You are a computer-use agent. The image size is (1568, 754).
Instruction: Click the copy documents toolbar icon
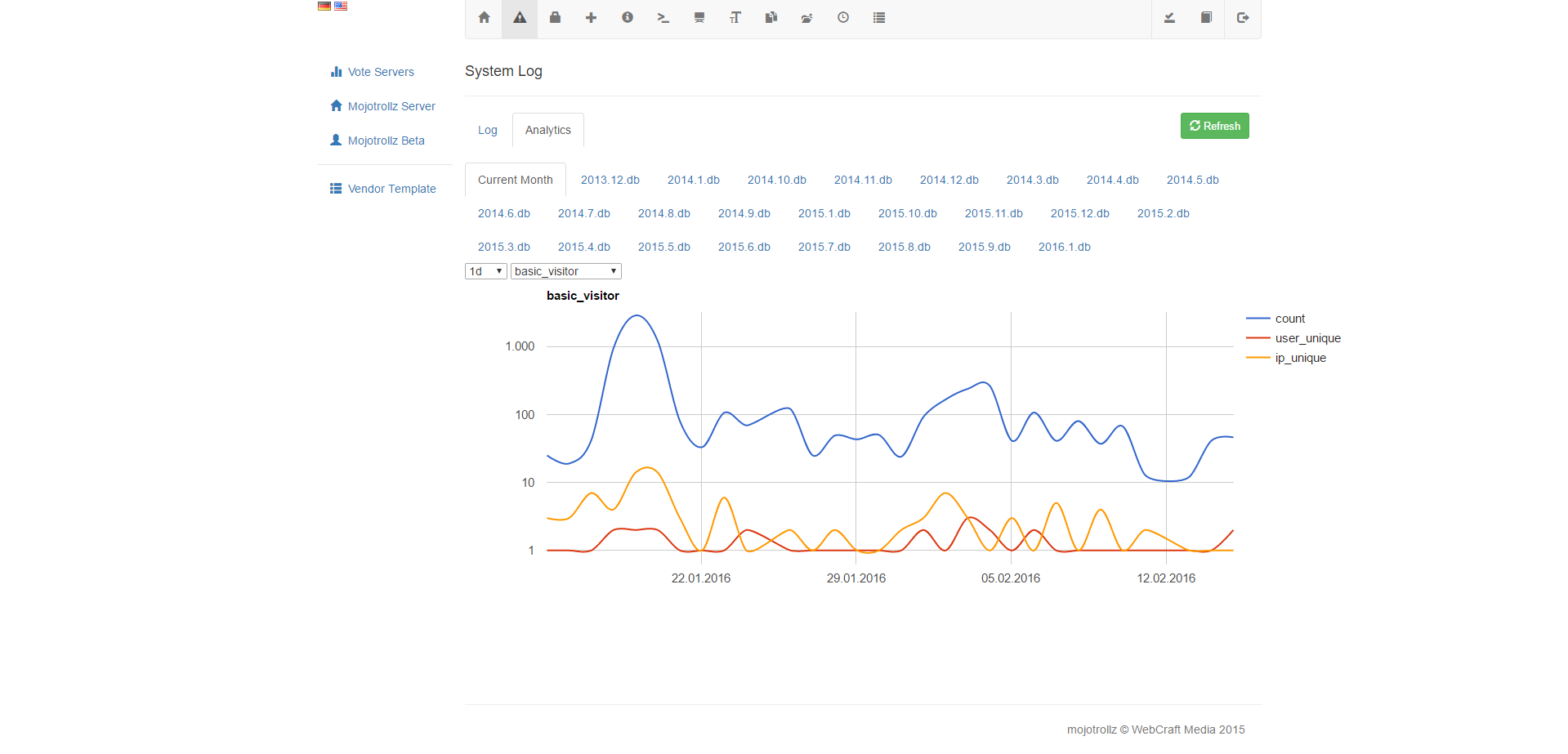coord(771,18)
